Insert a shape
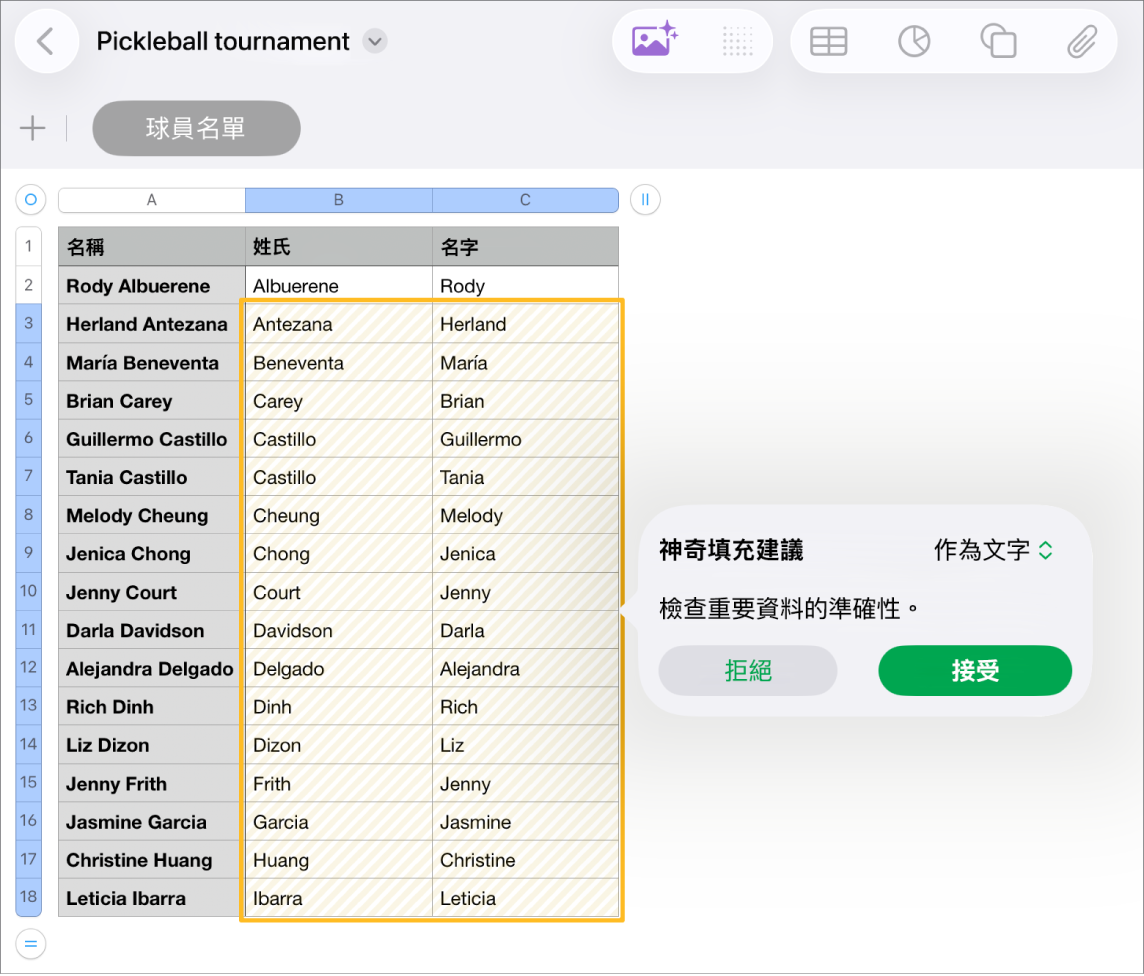This screenshot has height=976, width=1144. [x=998, y=41]
